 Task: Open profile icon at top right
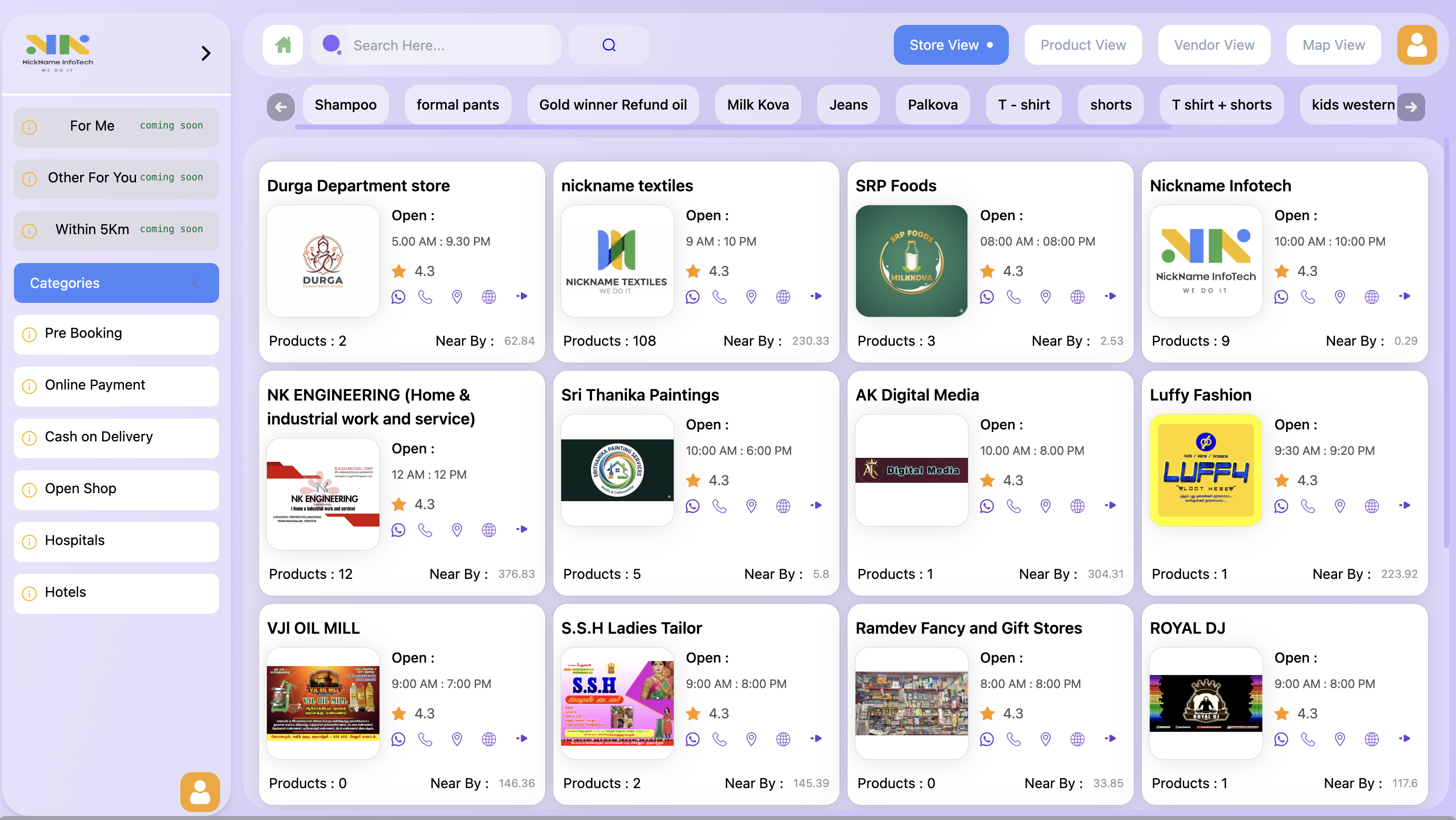1416,45
